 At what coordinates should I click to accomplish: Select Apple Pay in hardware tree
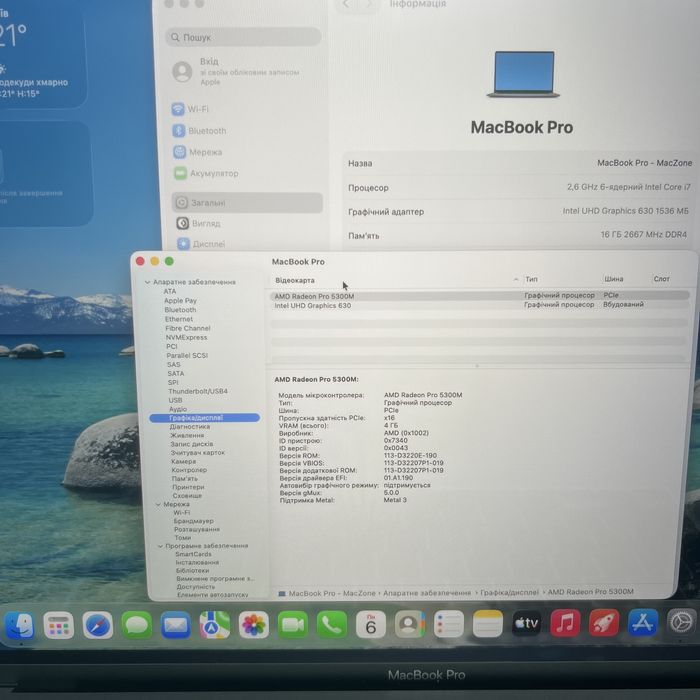tap(180, 300)
